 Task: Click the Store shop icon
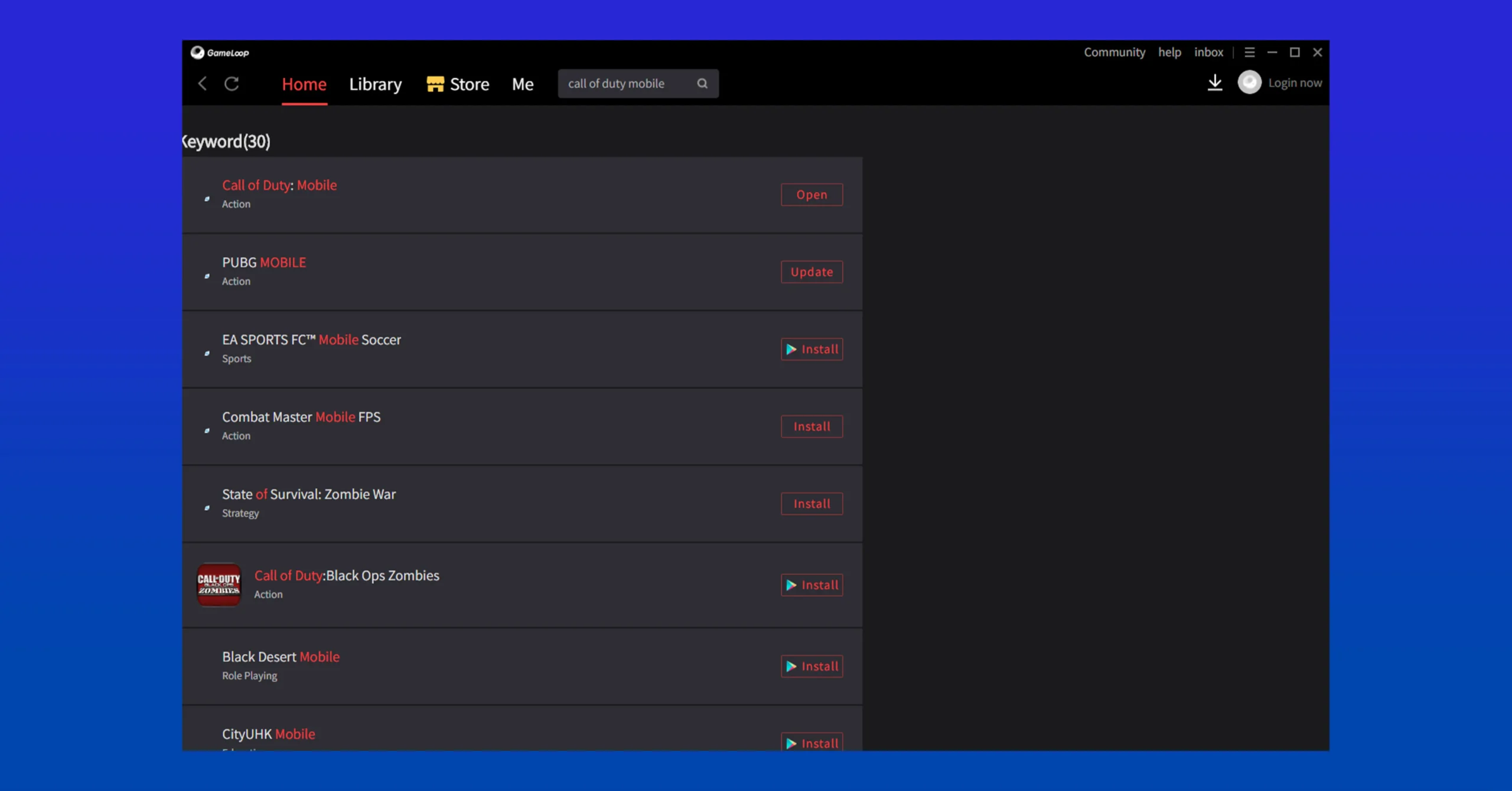(435, 84)
